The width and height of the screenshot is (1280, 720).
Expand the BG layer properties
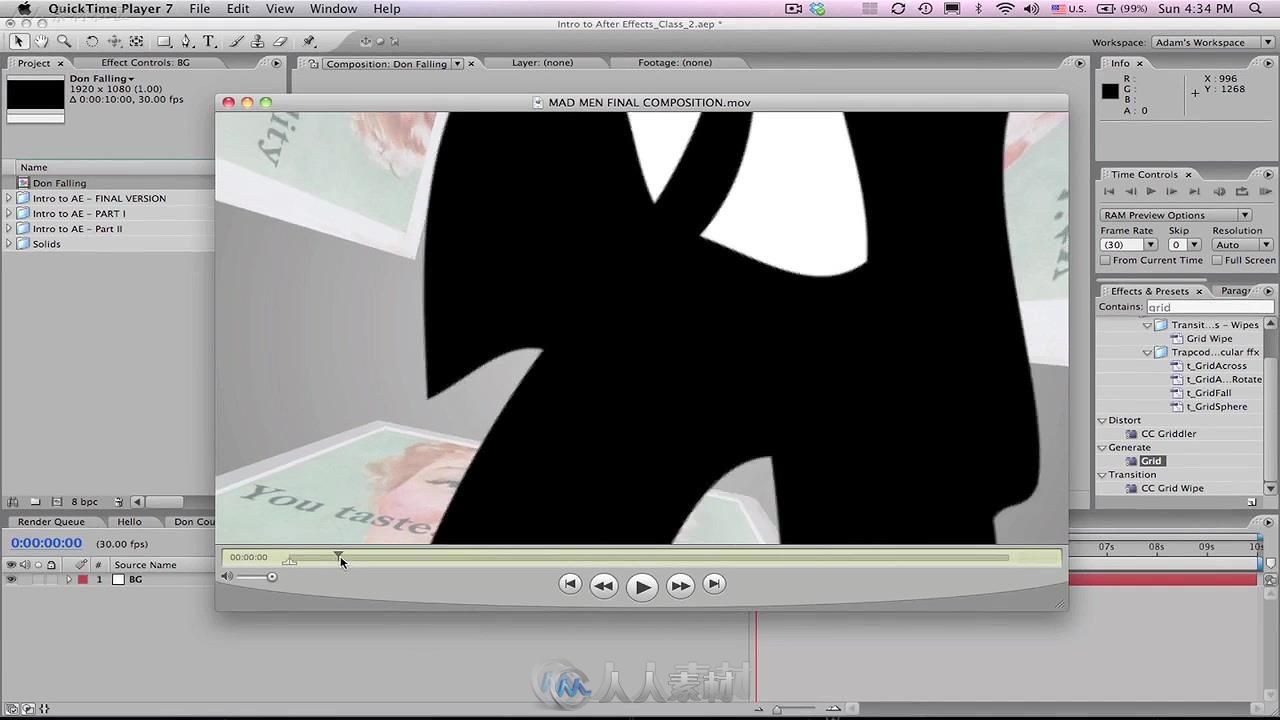click(x=69, y=579)
